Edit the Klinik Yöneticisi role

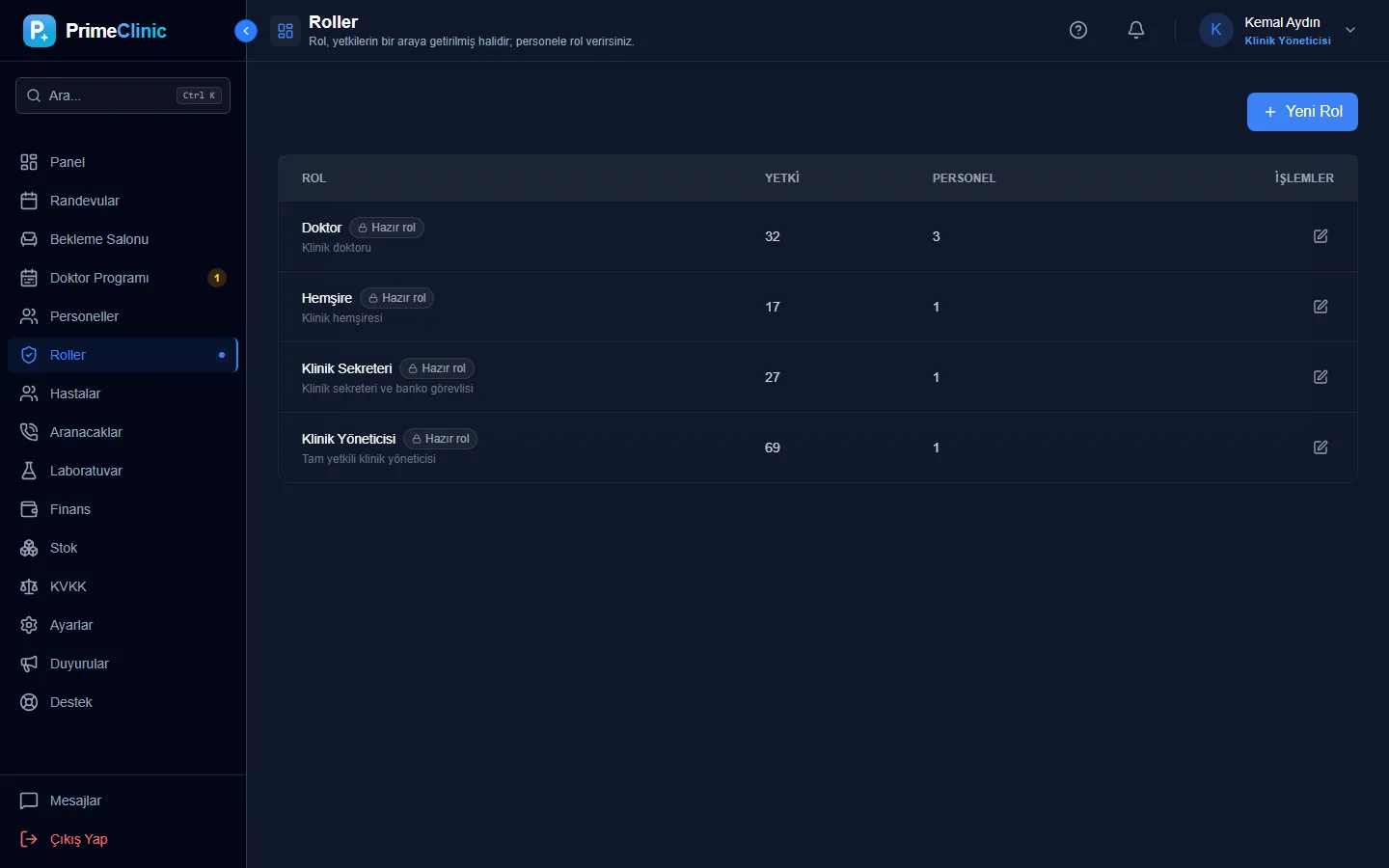[x=1321, y=448]
